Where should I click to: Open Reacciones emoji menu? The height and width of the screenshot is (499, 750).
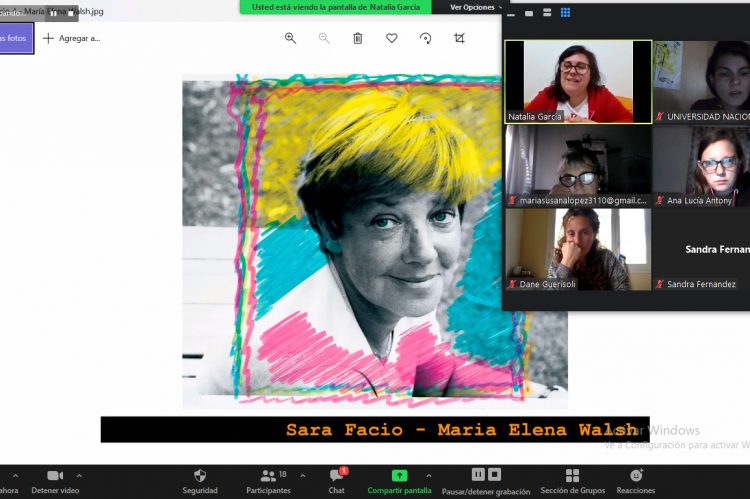point(636,480)
